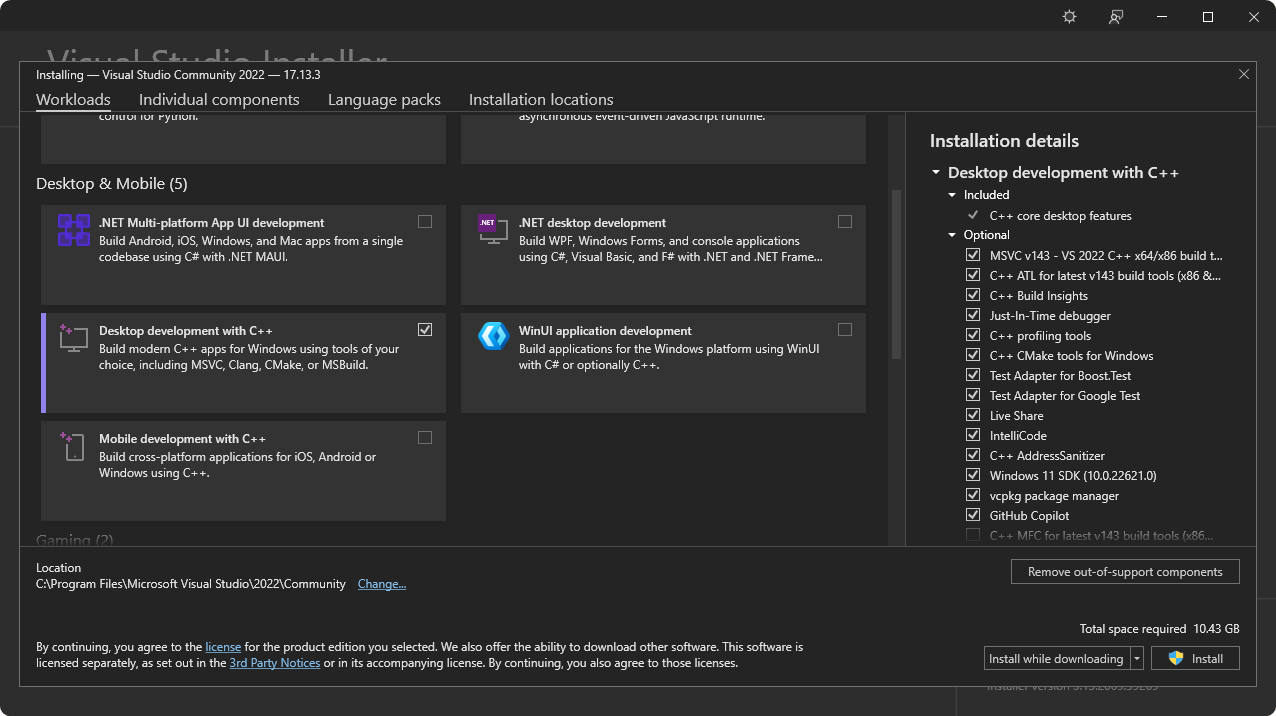Viewport: 1276px width, 716px height.
Task: Open the Language packs tab
Action: (384, 99)
